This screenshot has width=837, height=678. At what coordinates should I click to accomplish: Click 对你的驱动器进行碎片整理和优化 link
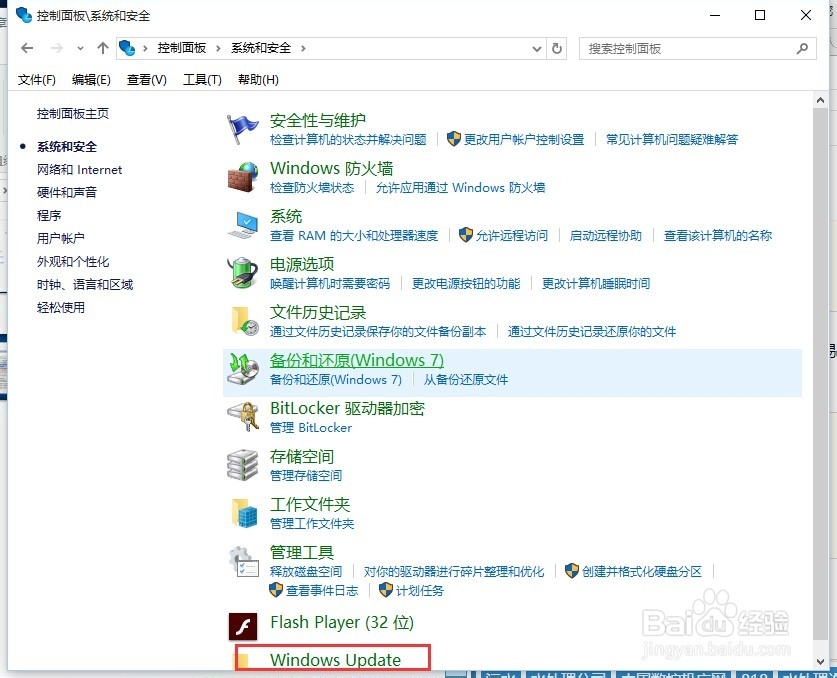454,572
